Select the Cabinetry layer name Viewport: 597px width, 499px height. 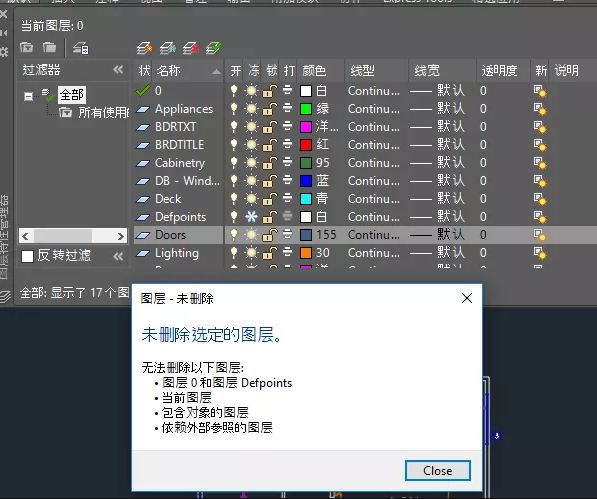click(180, 163)
